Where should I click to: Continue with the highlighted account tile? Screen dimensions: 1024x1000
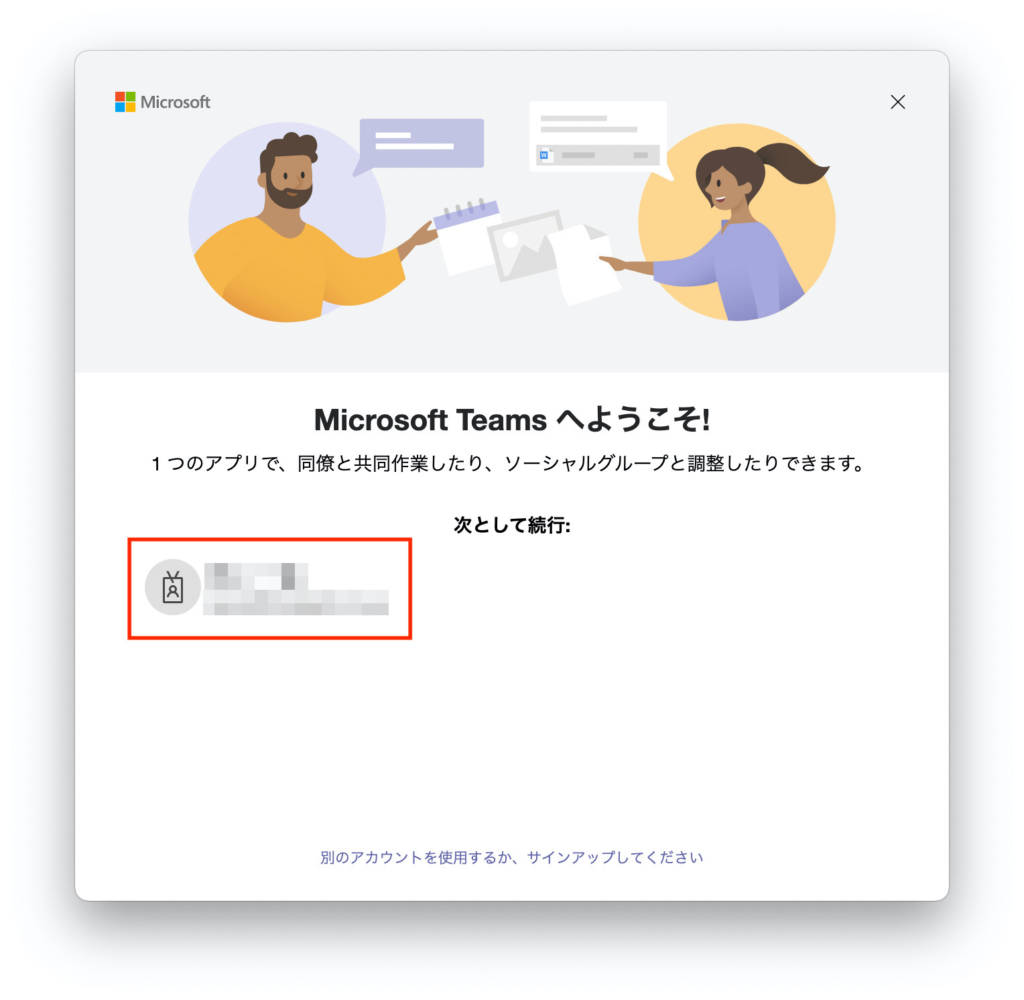270,589
